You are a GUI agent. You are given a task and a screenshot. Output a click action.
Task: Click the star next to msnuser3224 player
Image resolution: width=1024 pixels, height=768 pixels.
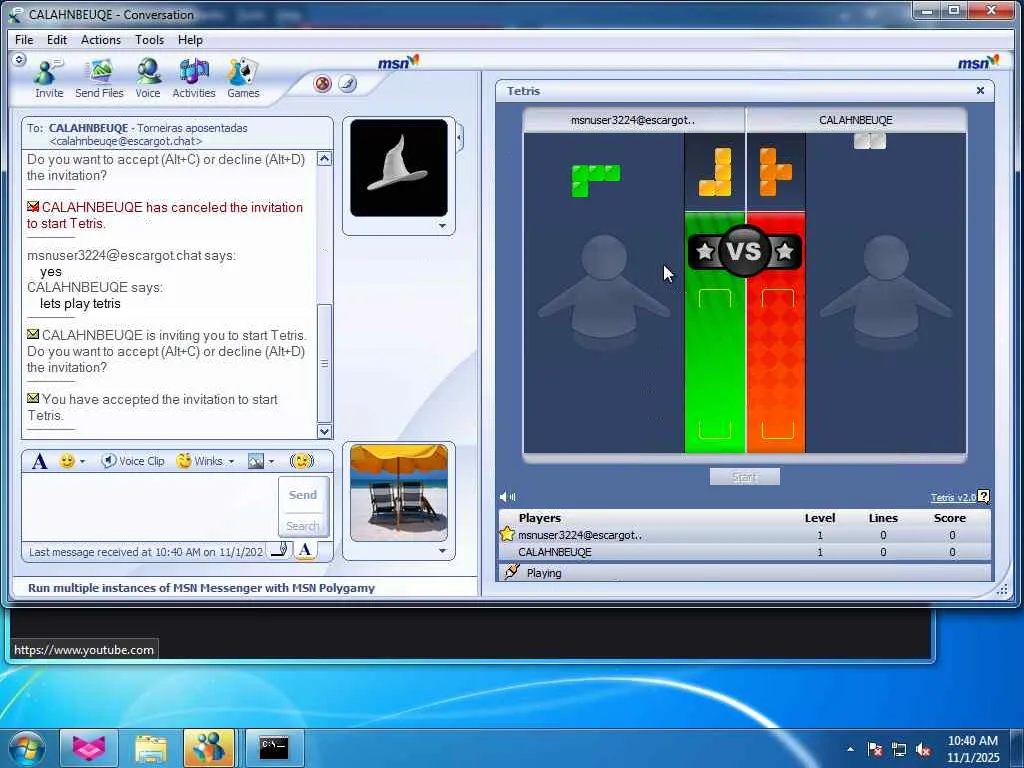(x=507, y=534)
